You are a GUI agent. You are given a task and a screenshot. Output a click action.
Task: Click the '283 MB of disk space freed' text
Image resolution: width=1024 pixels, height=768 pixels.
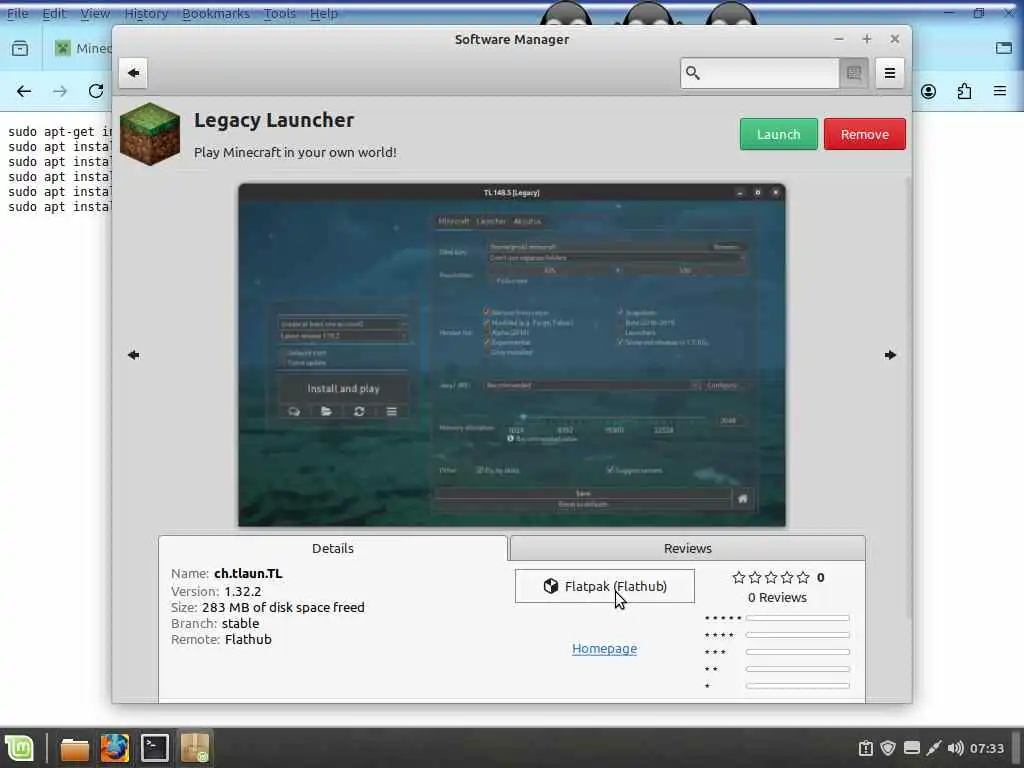283,607
